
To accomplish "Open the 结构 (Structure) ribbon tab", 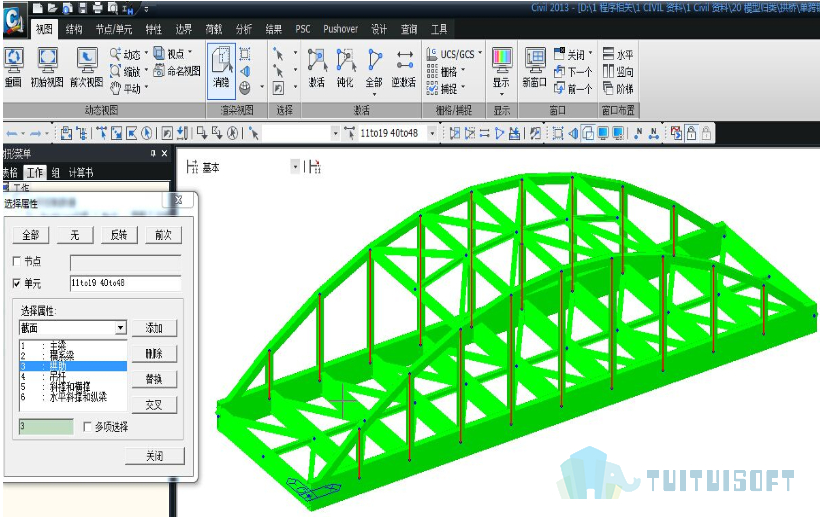I will [x=74, y=29].
